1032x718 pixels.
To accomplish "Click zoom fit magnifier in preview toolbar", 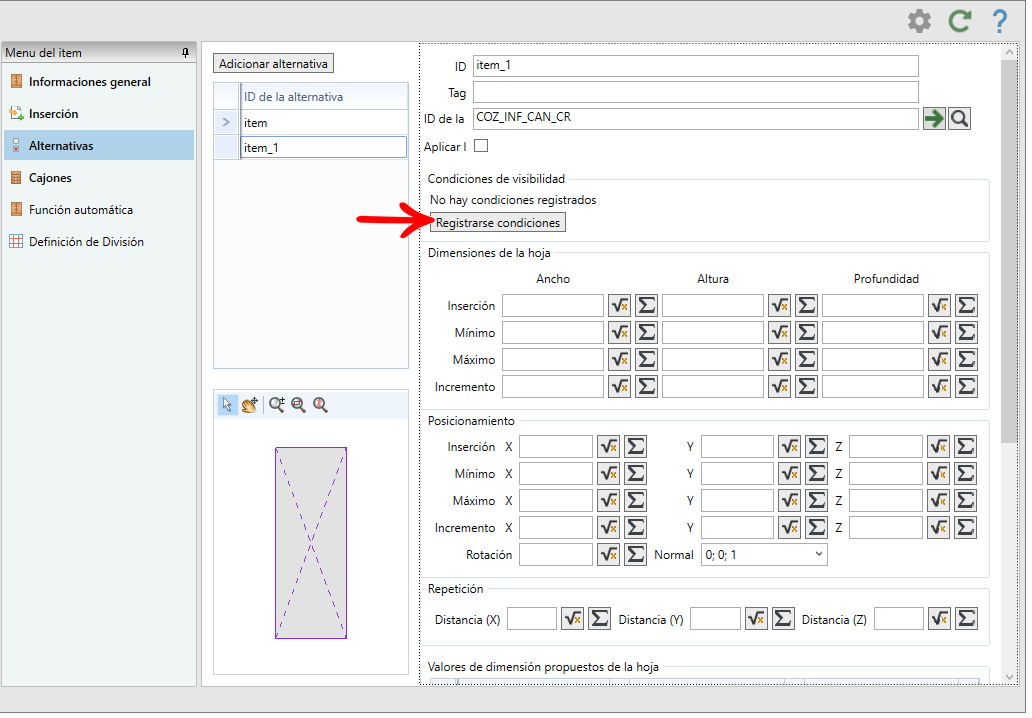I will coord(321,405).
